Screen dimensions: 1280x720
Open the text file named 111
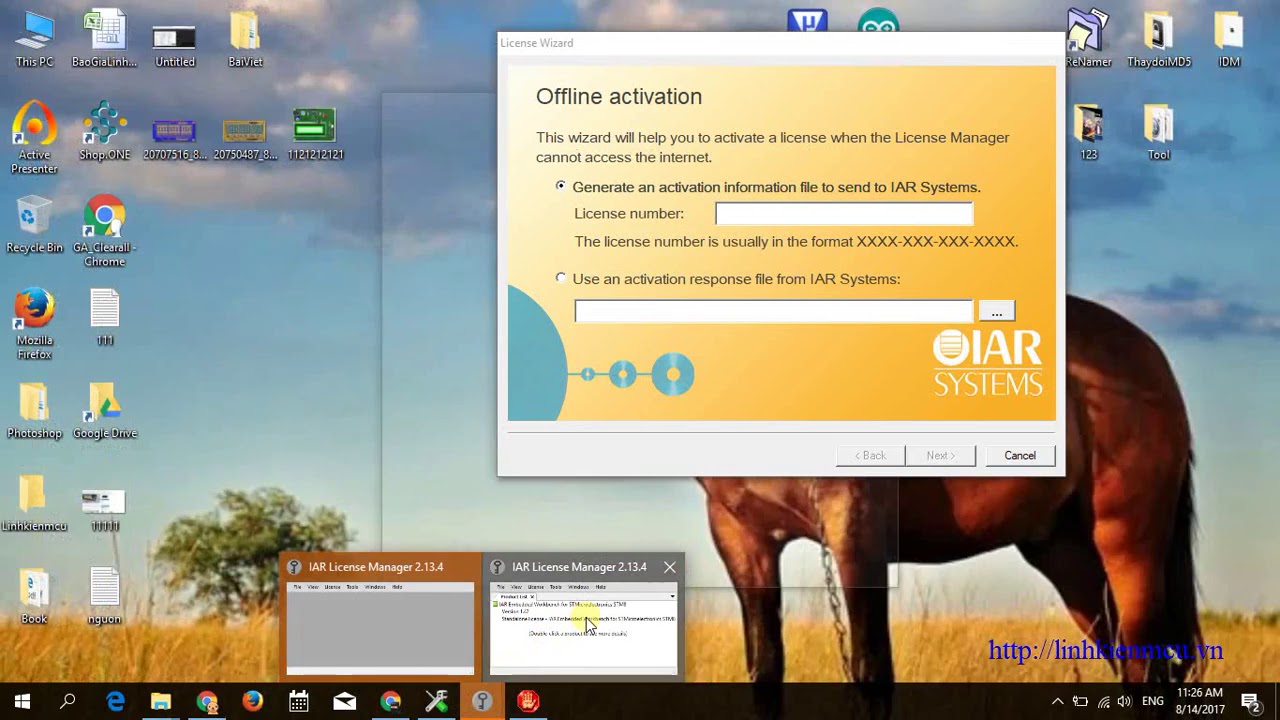104,318
